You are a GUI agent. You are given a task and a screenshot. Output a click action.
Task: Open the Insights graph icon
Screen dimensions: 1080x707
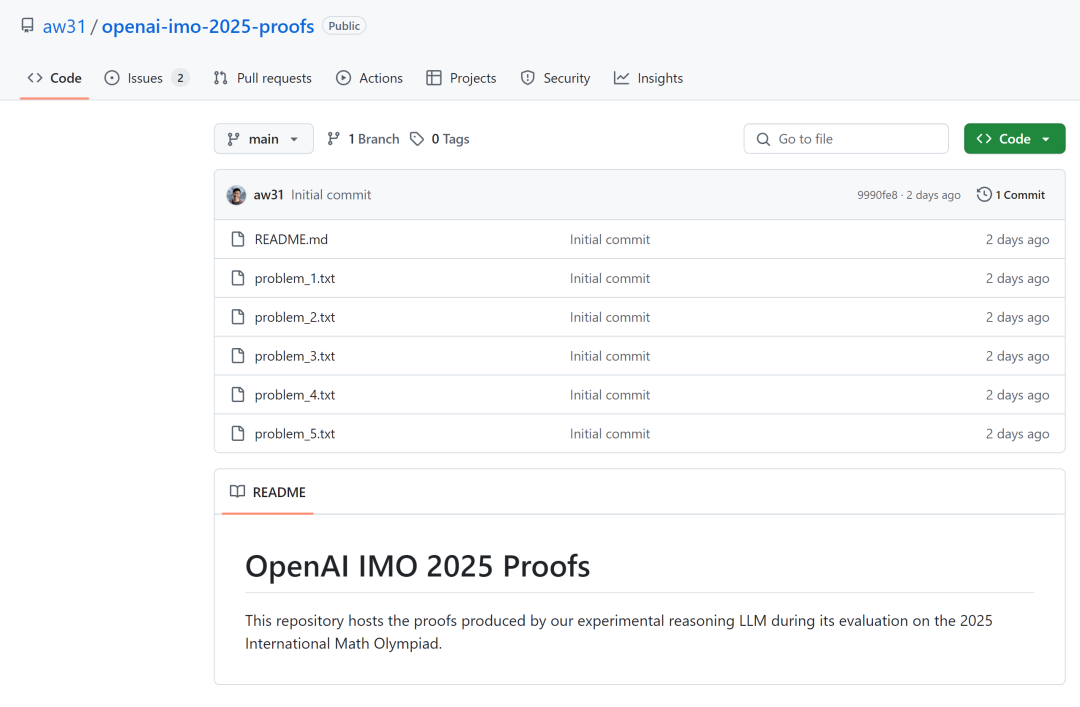tap(623, 77)
